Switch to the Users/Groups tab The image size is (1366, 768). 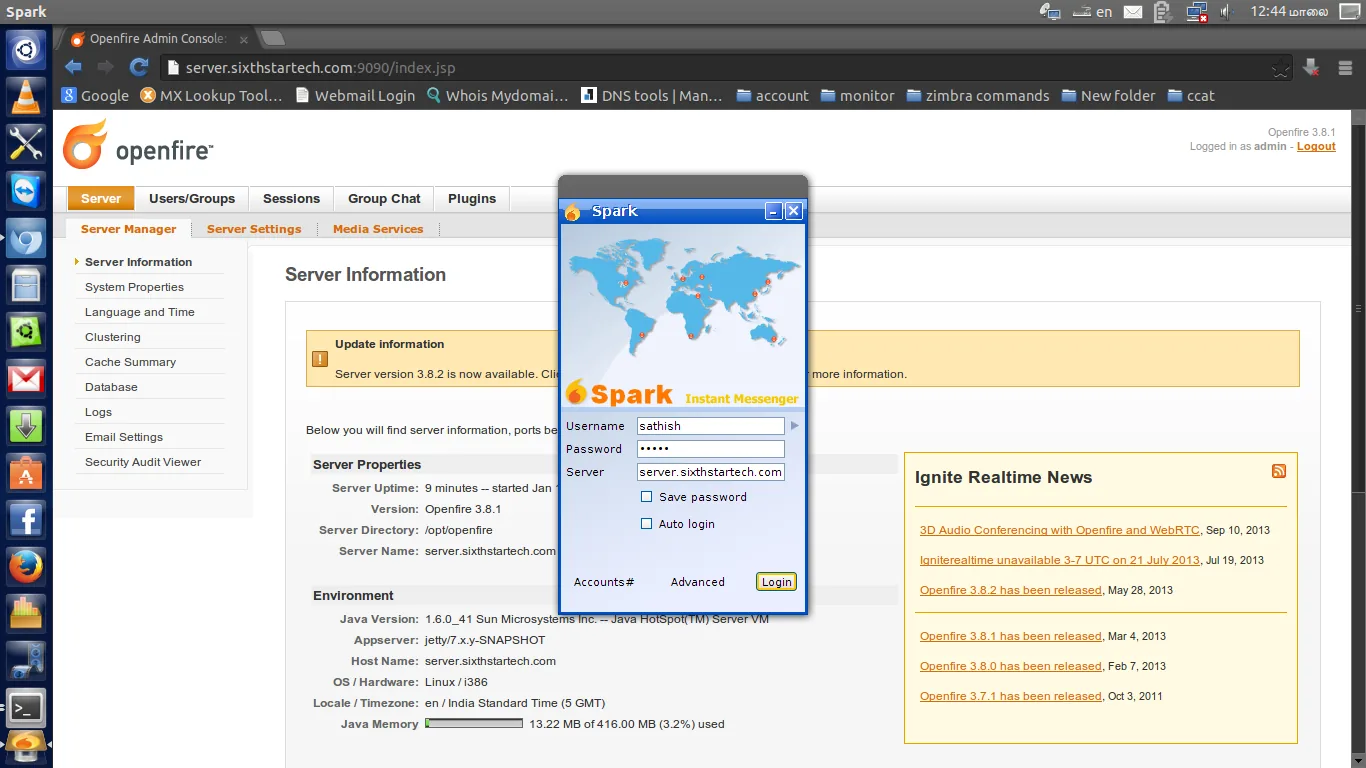click(x=192, y=199)
